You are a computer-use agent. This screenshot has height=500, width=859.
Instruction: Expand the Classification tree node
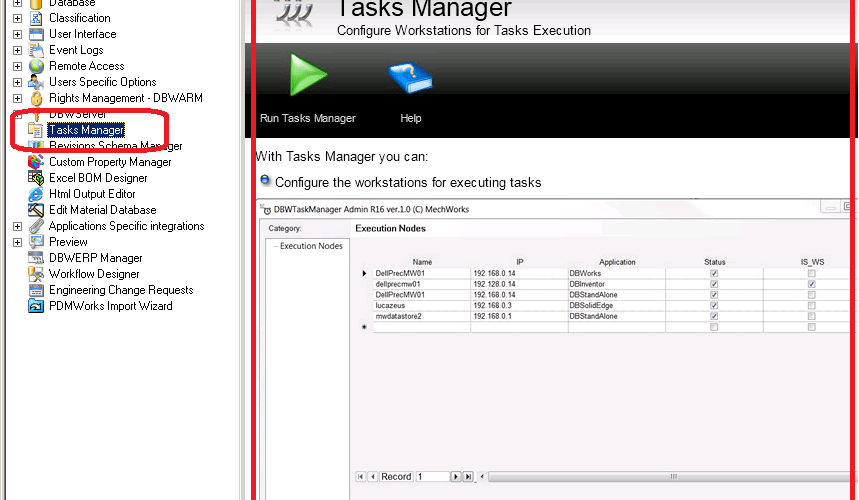(18, 18)
